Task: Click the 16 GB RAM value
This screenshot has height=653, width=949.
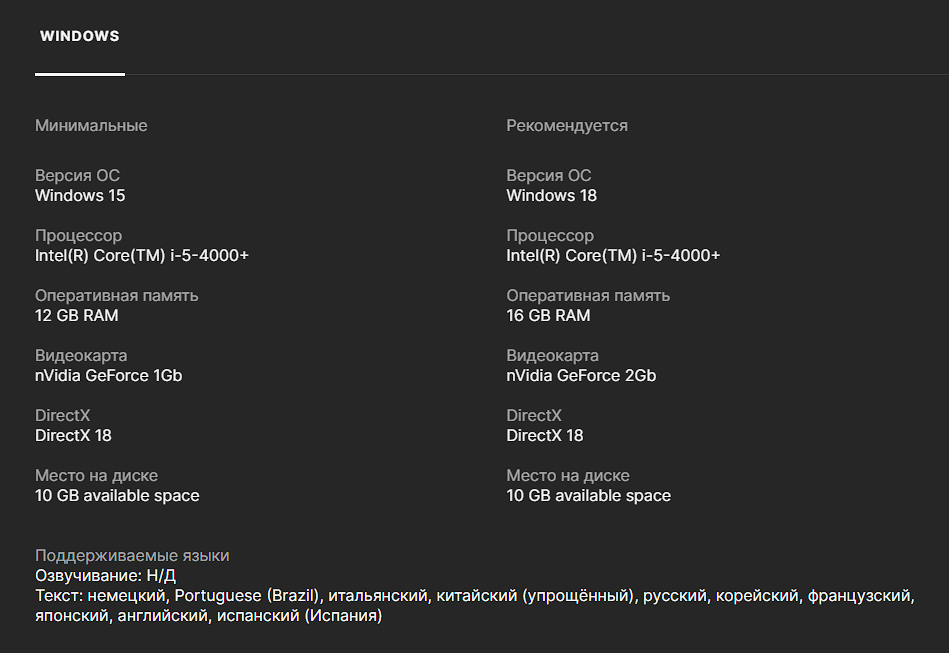Action: (x=548, y=315)
